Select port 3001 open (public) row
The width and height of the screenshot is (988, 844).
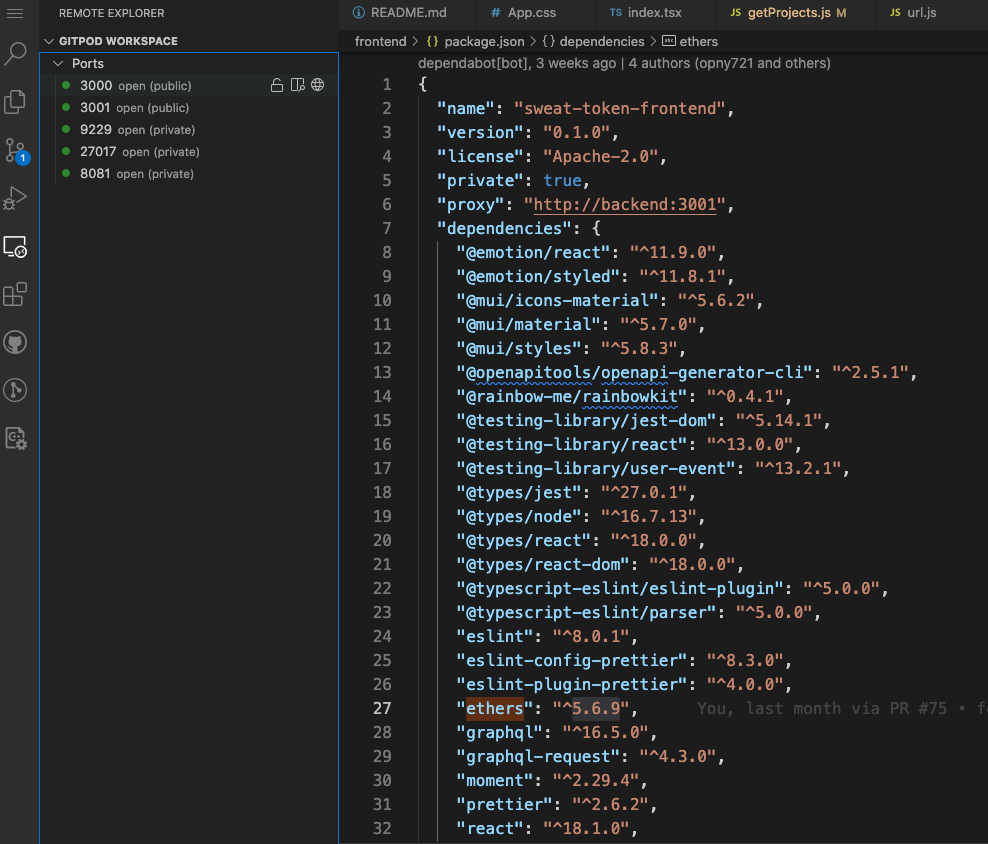(189, 107)
